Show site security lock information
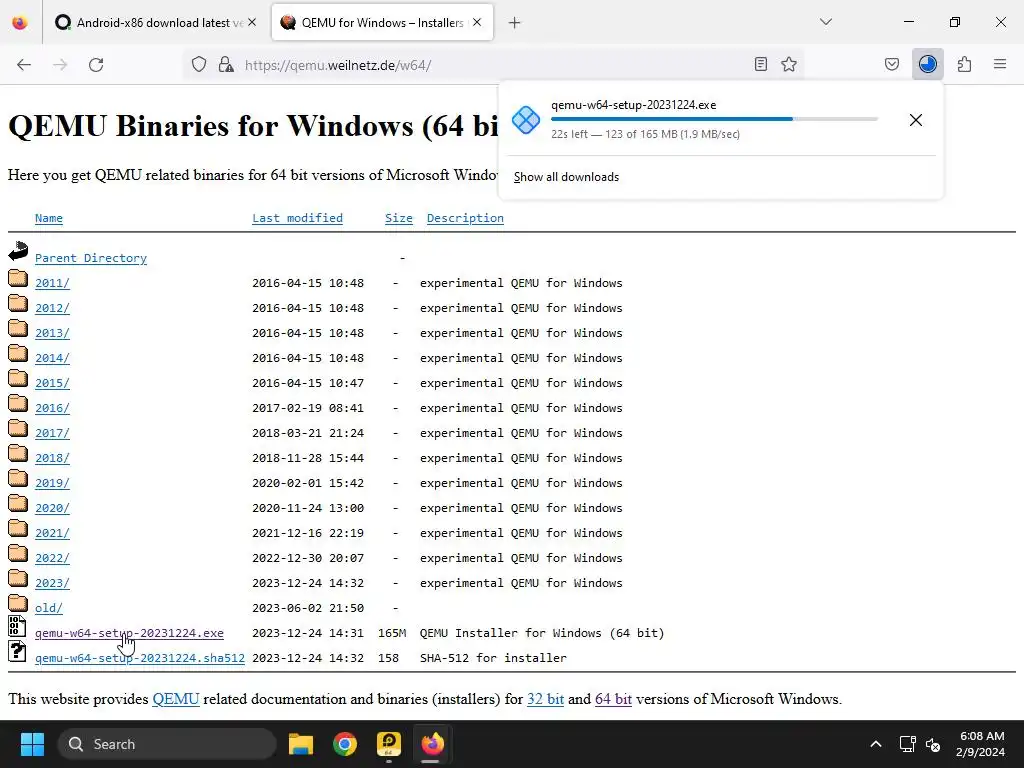This screenshot has width=1024, height=768. (x=226, y=65)
